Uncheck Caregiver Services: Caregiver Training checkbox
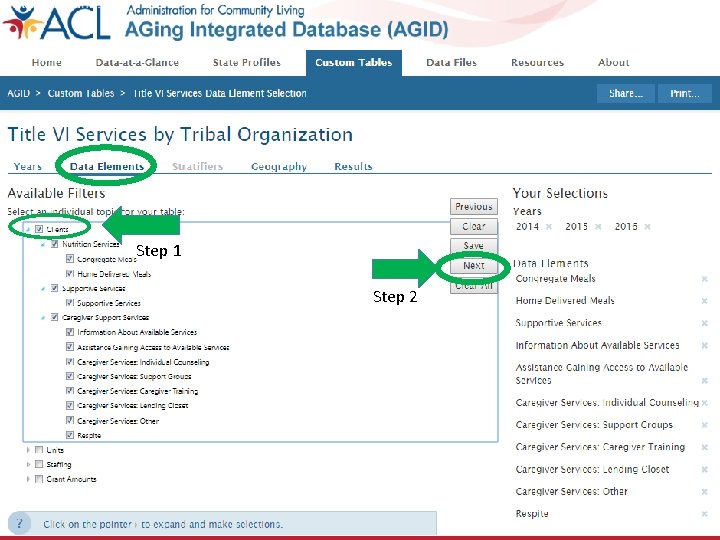 (70, 391)
